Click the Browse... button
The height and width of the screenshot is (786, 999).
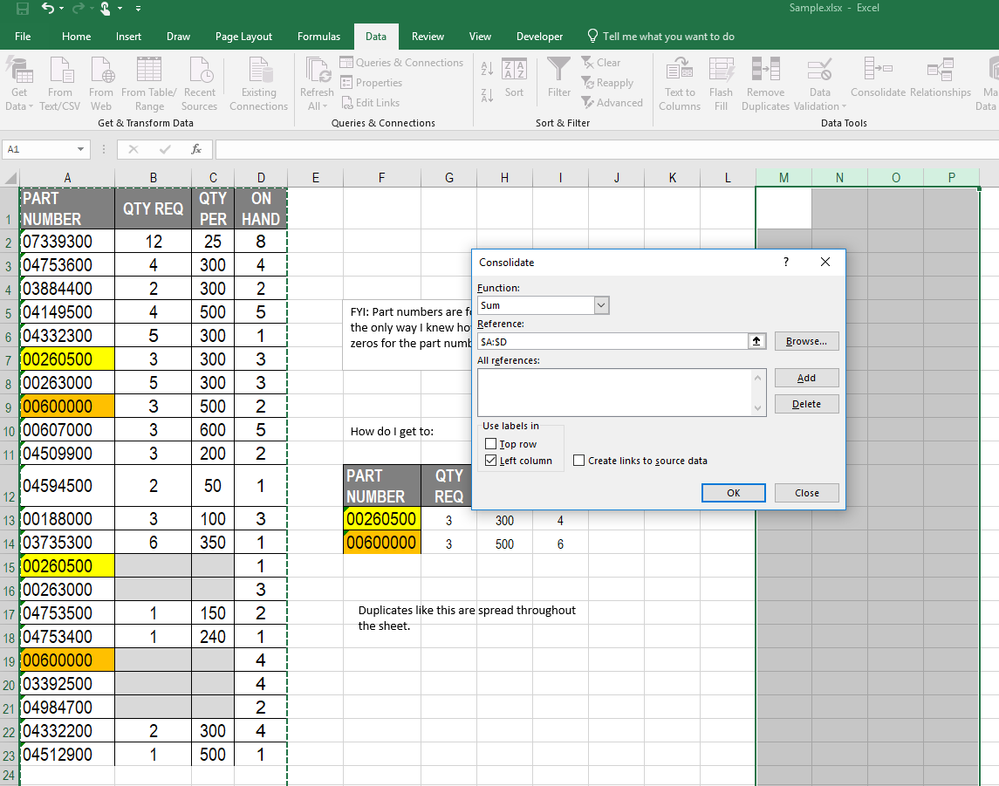(806, 341)
